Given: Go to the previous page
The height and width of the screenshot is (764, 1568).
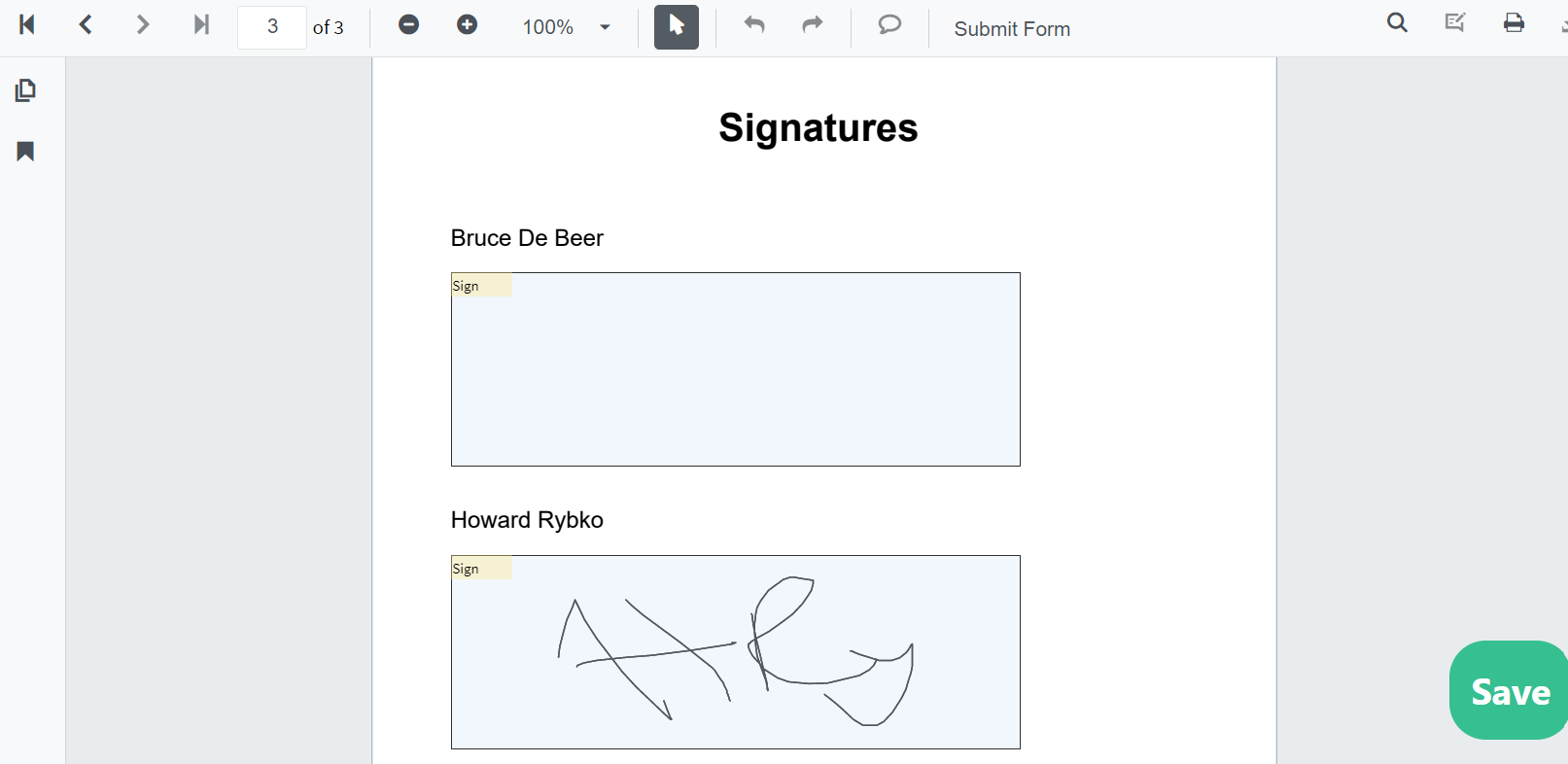Looking at the screenshot, I should coord(86,25).
